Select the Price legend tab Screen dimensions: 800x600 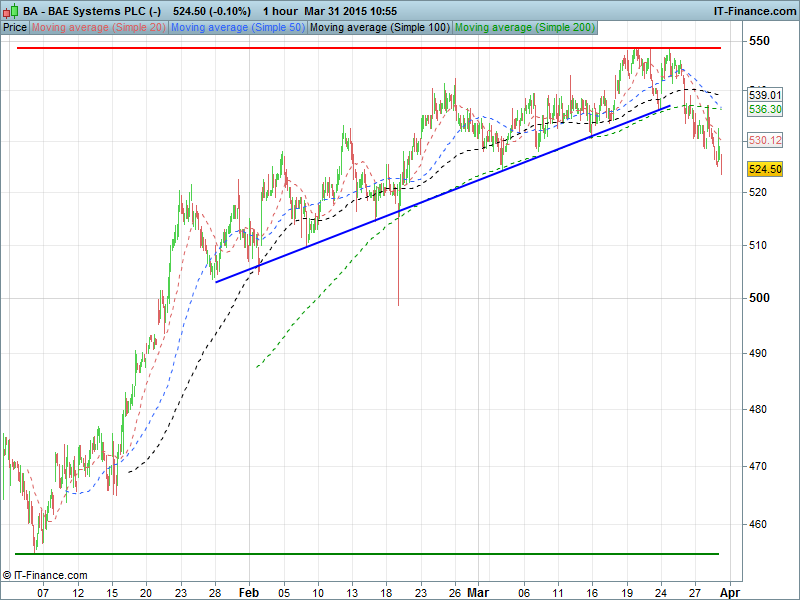(15, 27)
